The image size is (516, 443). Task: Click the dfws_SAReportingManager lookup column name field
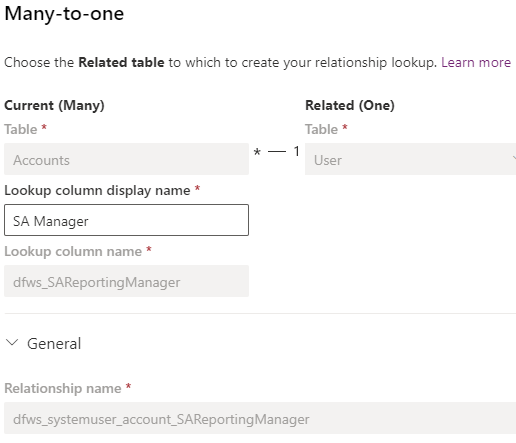click(x=126, y=281)
